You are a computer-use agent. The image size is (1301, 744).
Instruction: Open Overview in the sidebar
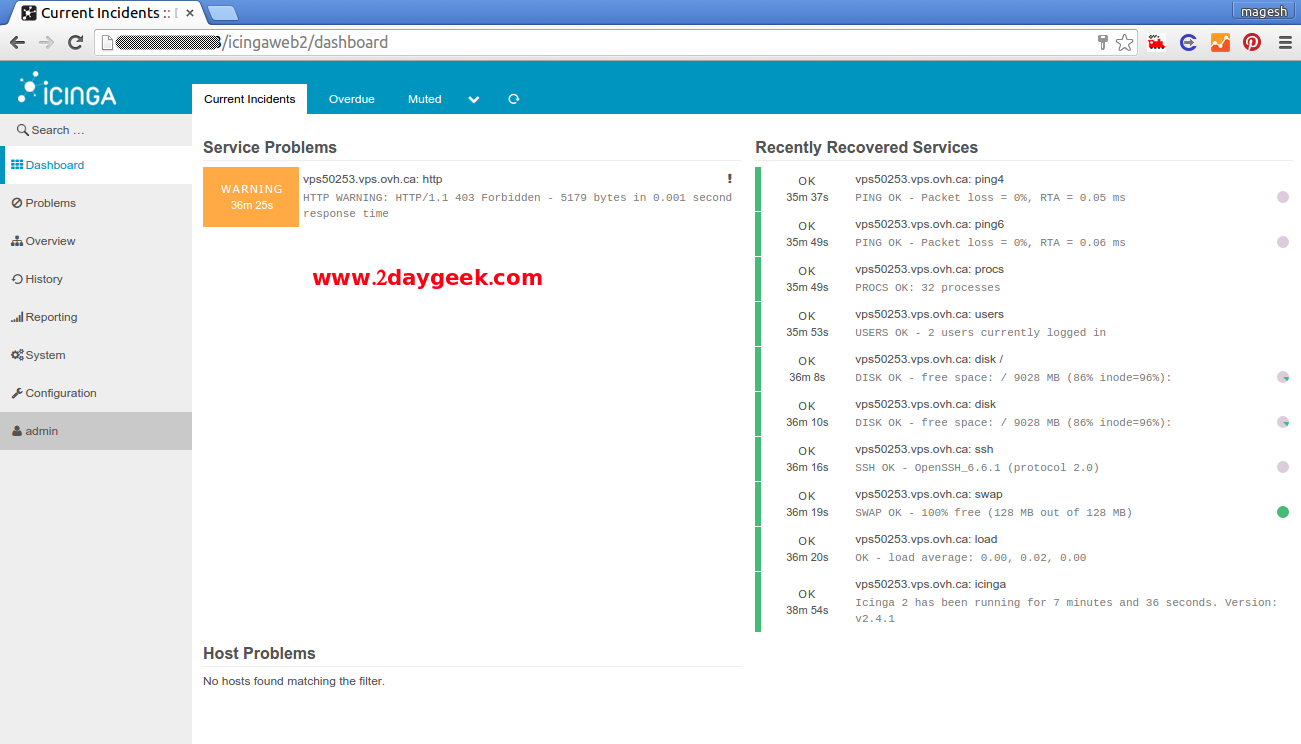click(x=96, y=241)
